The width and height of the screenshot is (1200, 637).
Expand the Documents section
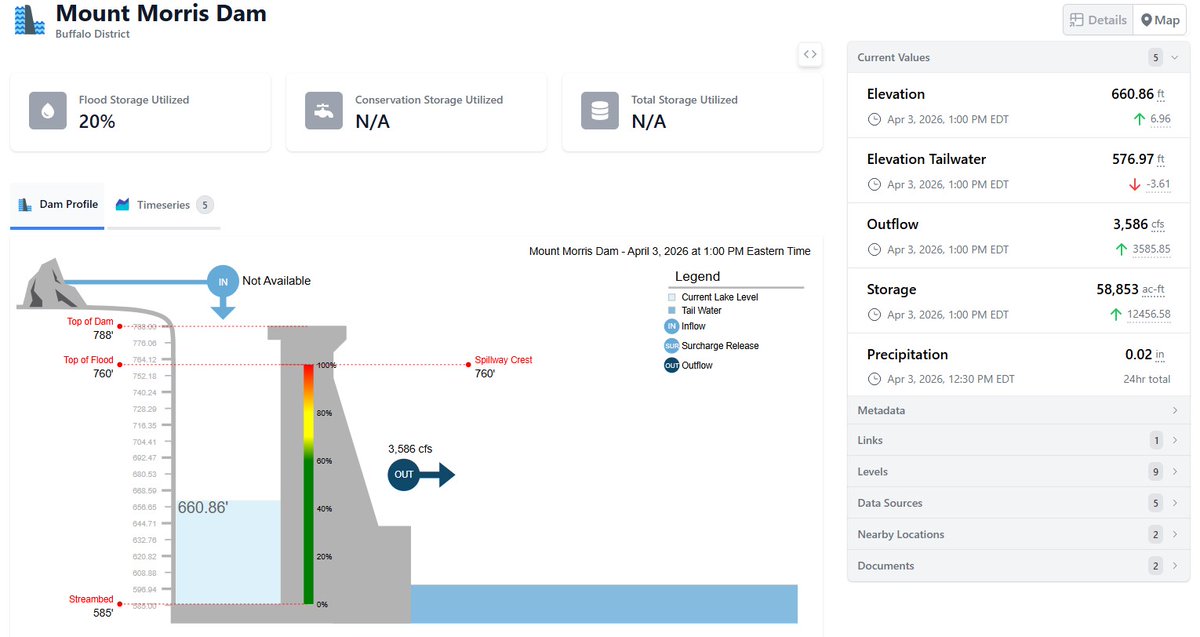[x=1018, y=566]
